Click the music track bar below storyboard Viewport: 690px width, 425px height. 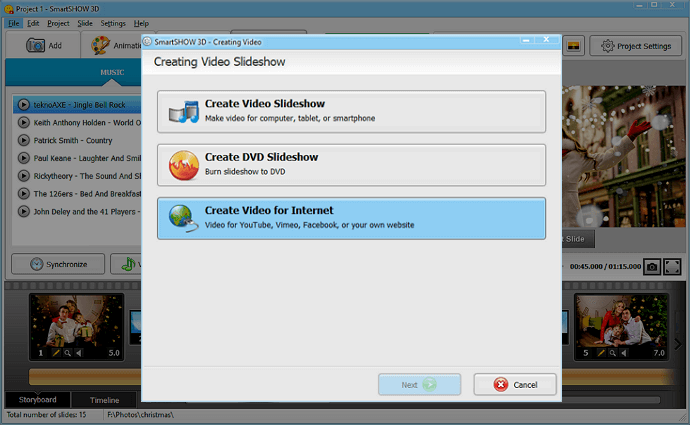pyautogui.click(x=85, y=377)
